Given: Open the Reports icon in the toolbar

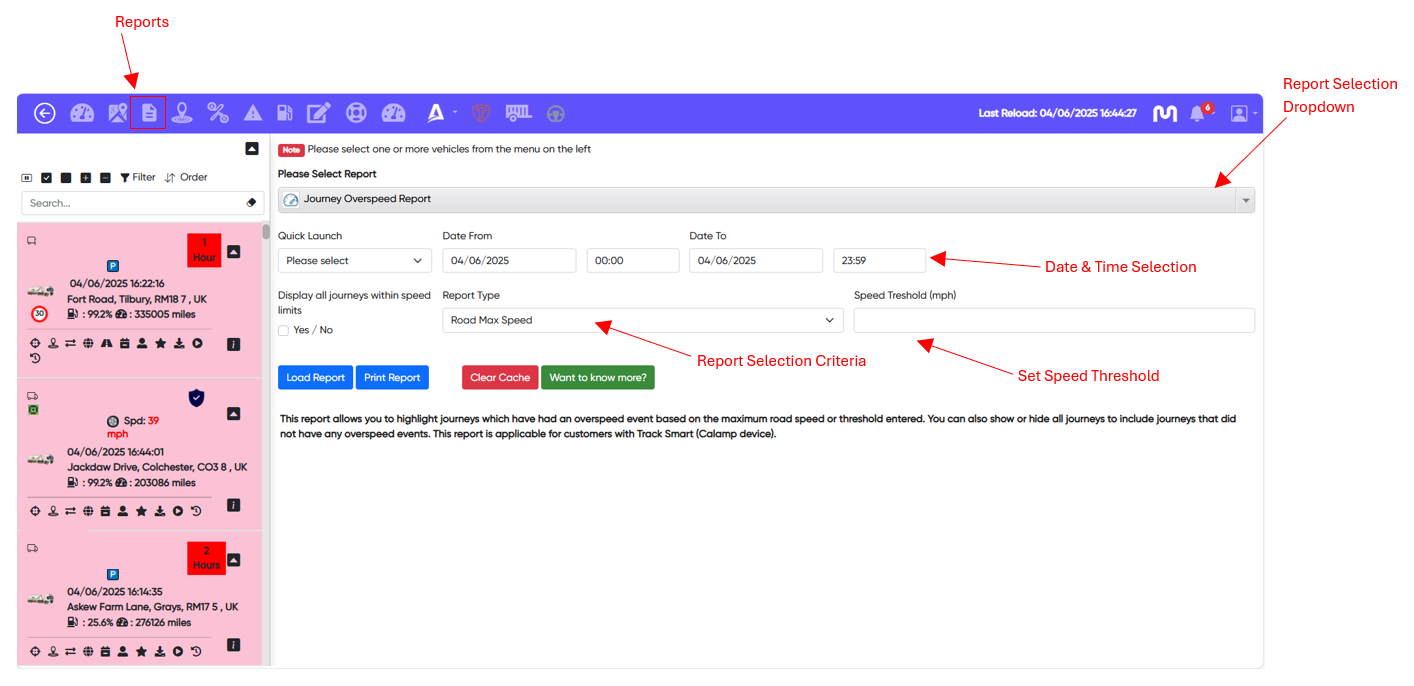Looking at the screenshot, I should (x=148, y=113).
